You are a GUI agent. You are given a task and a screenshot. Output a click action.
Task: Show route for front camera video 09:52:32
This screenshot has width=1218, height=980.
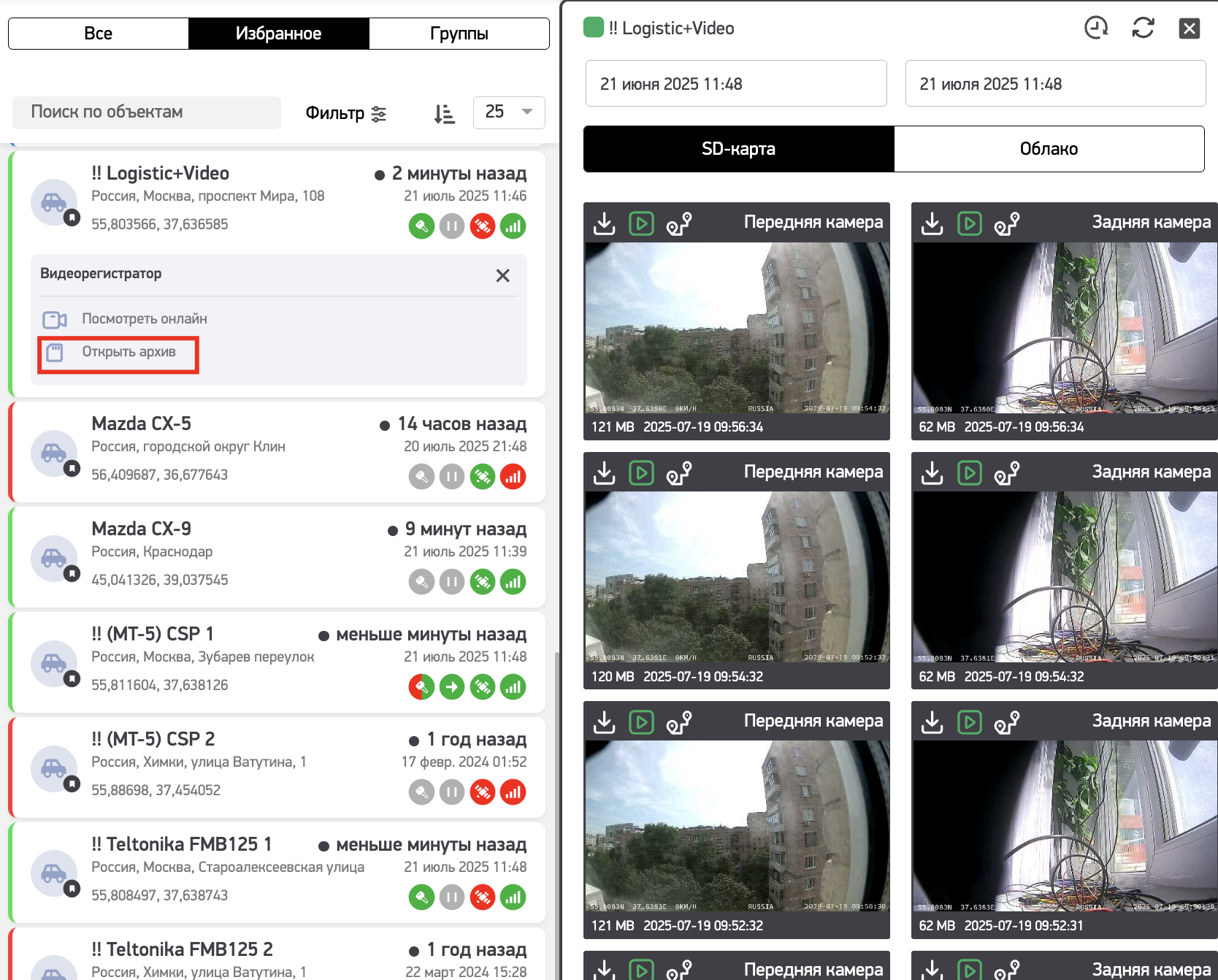(679, 723)
